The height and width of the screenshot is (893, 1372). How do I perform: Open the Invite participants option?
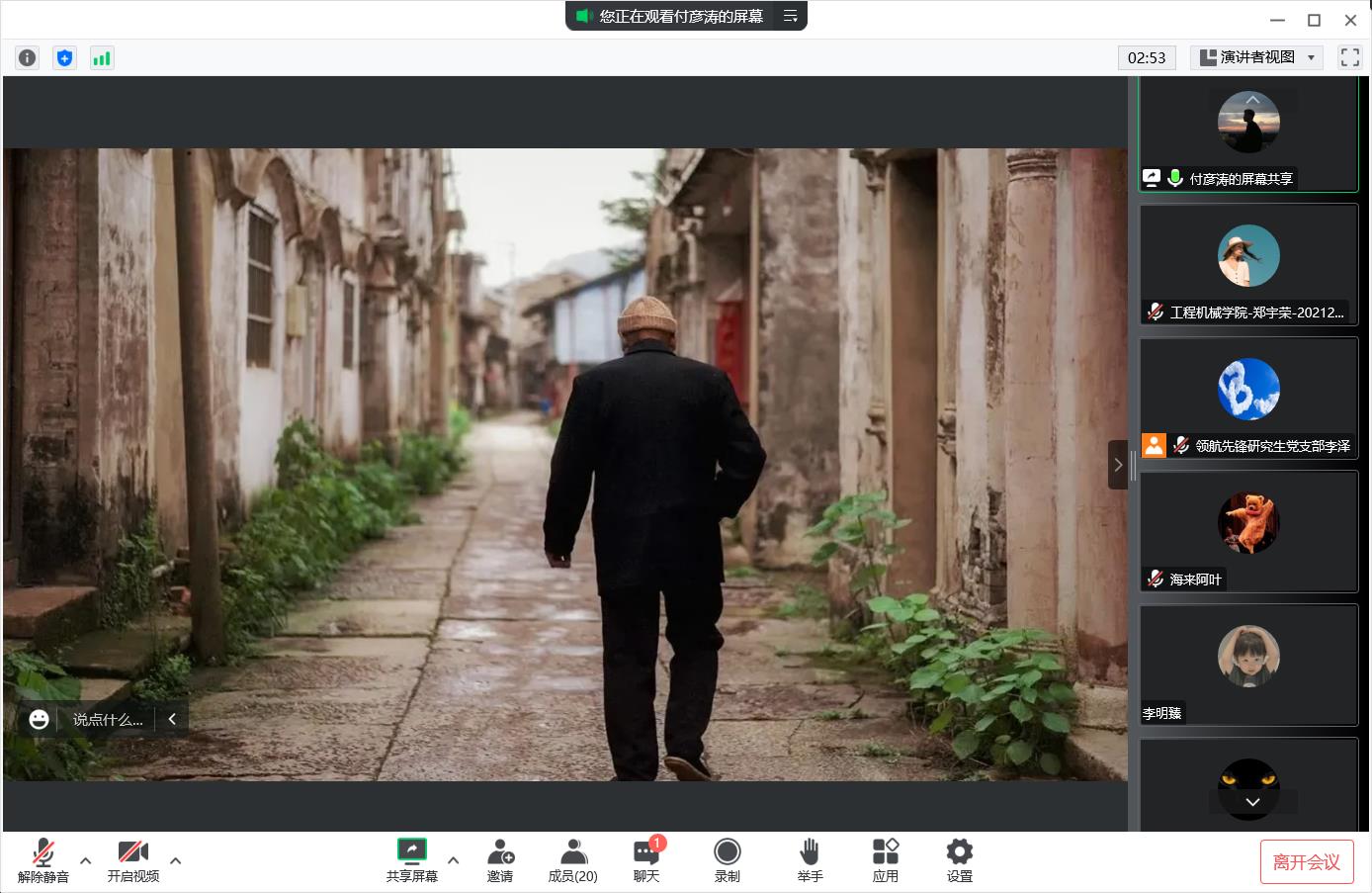click(500, 859)
